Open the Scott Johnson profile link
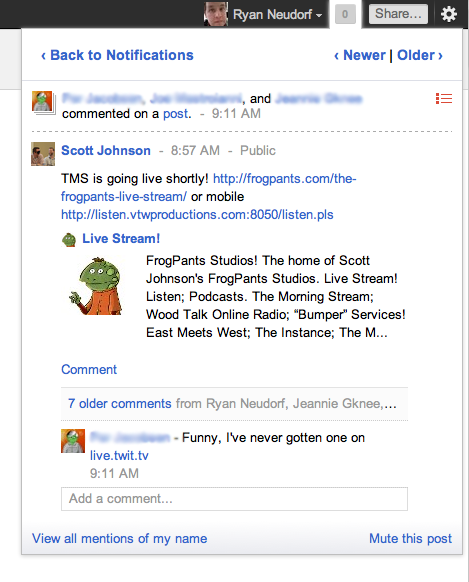 pyautogui.click(x=106, y=150)
